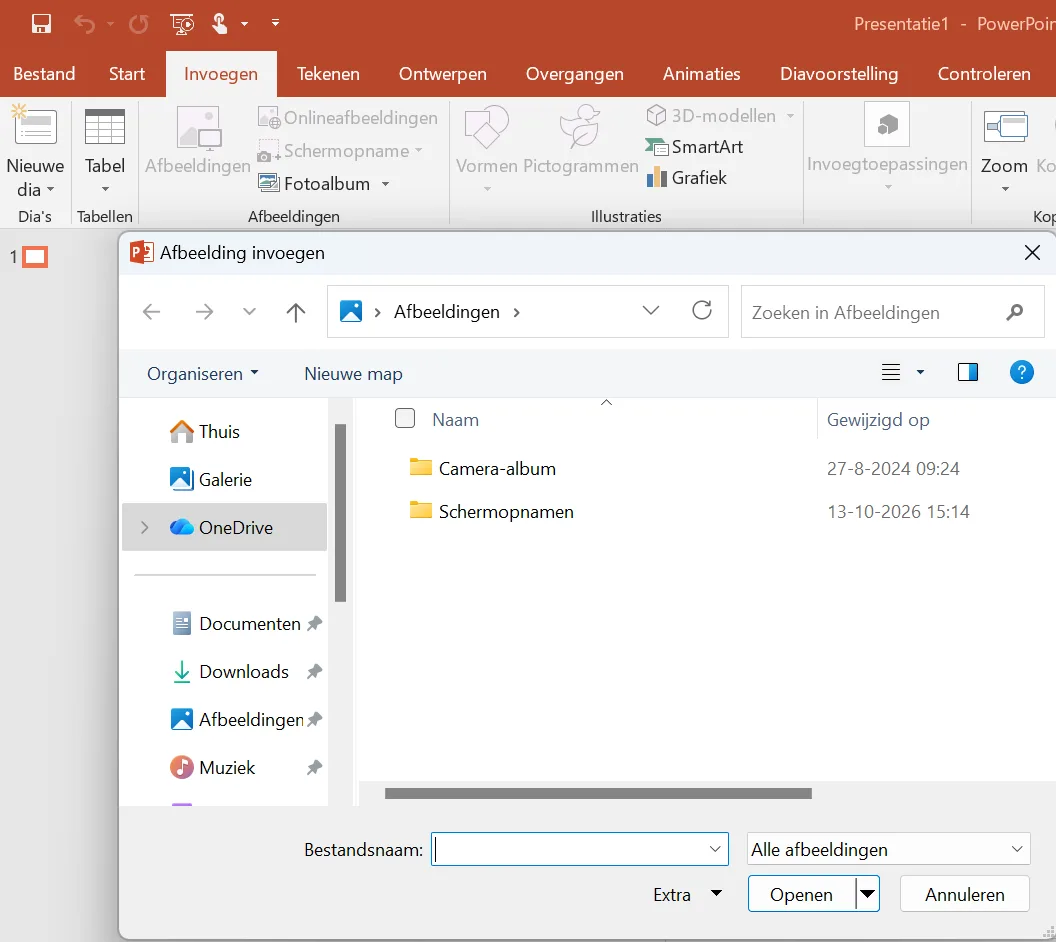Screen dimensions: 1056x942
Task: Sort files by the Gewijzigd op column
Action: (x=878, y=419)
